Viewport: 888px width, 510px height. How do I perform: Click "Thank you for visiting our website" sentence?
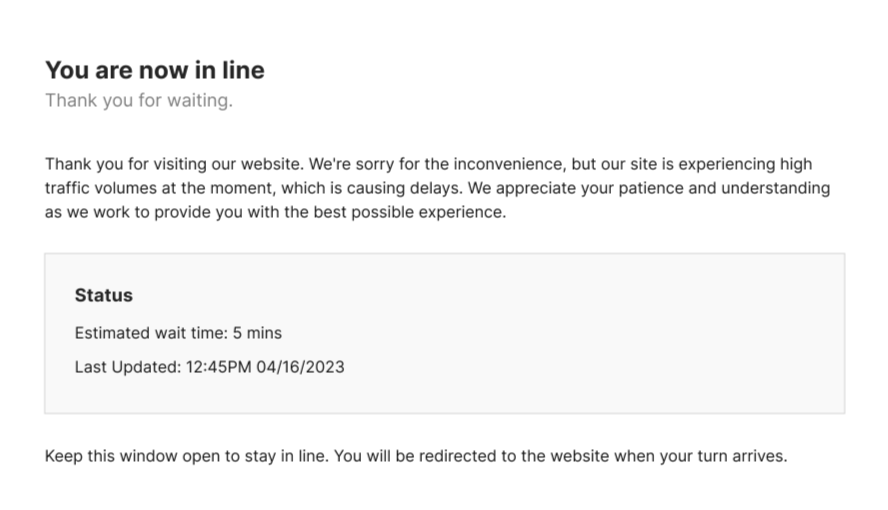click(172, 164)
